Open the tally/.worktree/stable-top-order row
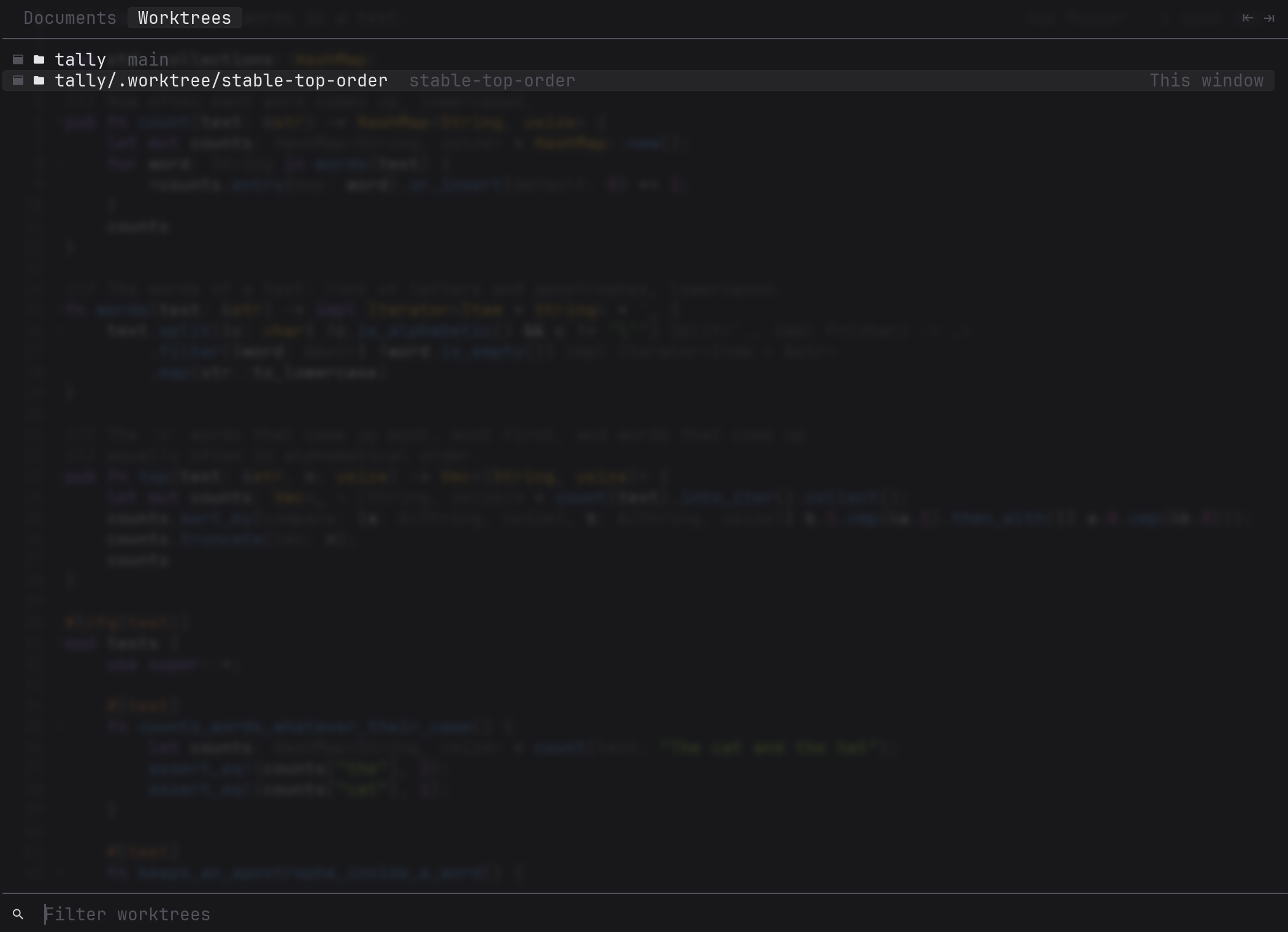 (x=638, y=80)
